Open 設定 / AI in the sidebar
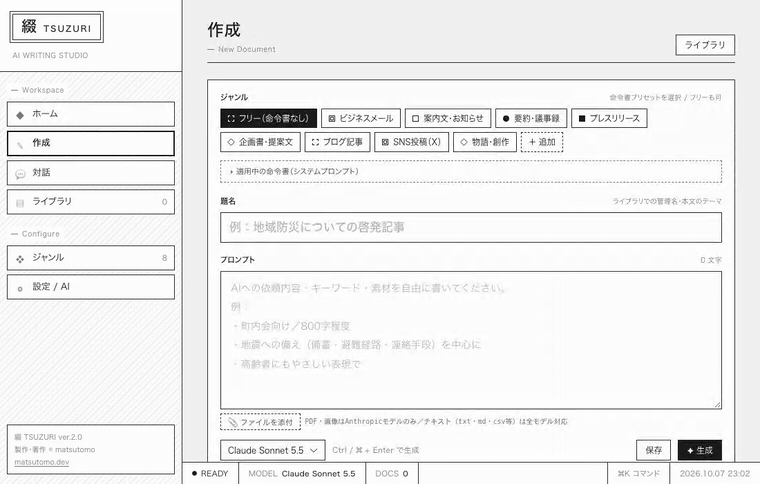This screenshot has width=760, height=484. click(91, 287)
